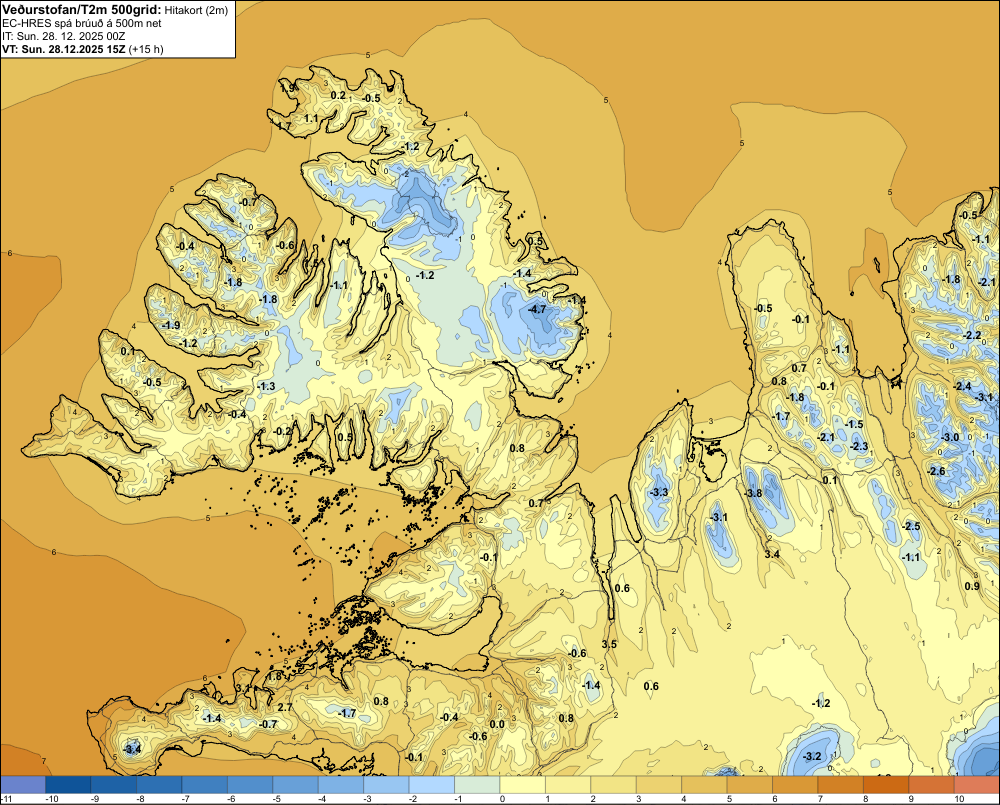This screenshot has width=1000, height=805.
Task: Click the '-1.5' temperature value
Action: coord(854,425)
